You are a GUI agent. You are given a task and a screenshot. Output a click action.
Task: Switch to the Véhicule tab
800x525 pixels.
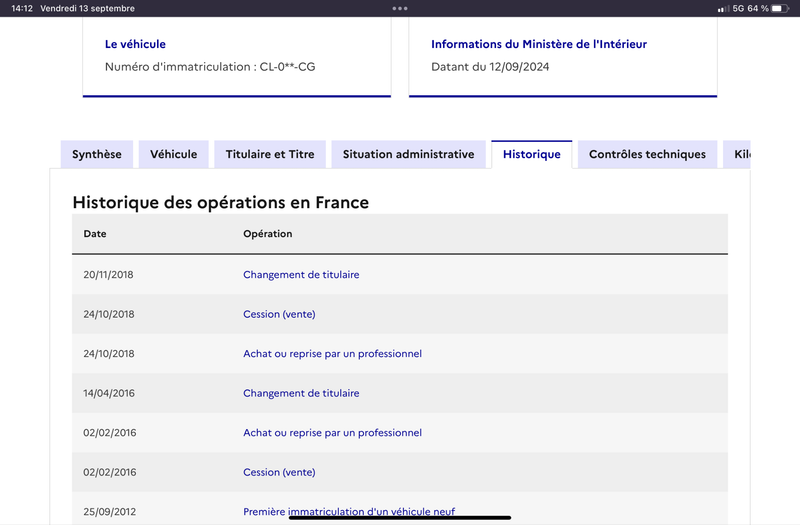[x=173, y=154]
